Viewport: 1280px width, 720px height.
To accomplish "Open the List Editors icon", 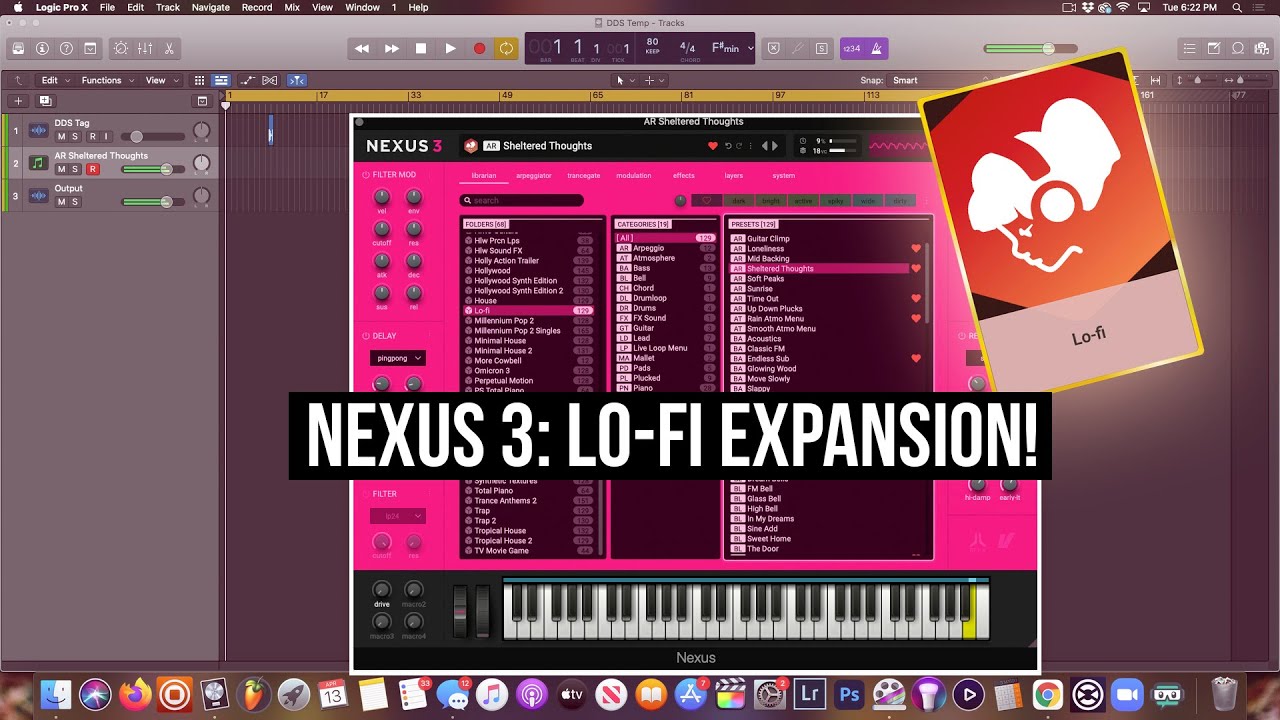I will [1189, 48].
